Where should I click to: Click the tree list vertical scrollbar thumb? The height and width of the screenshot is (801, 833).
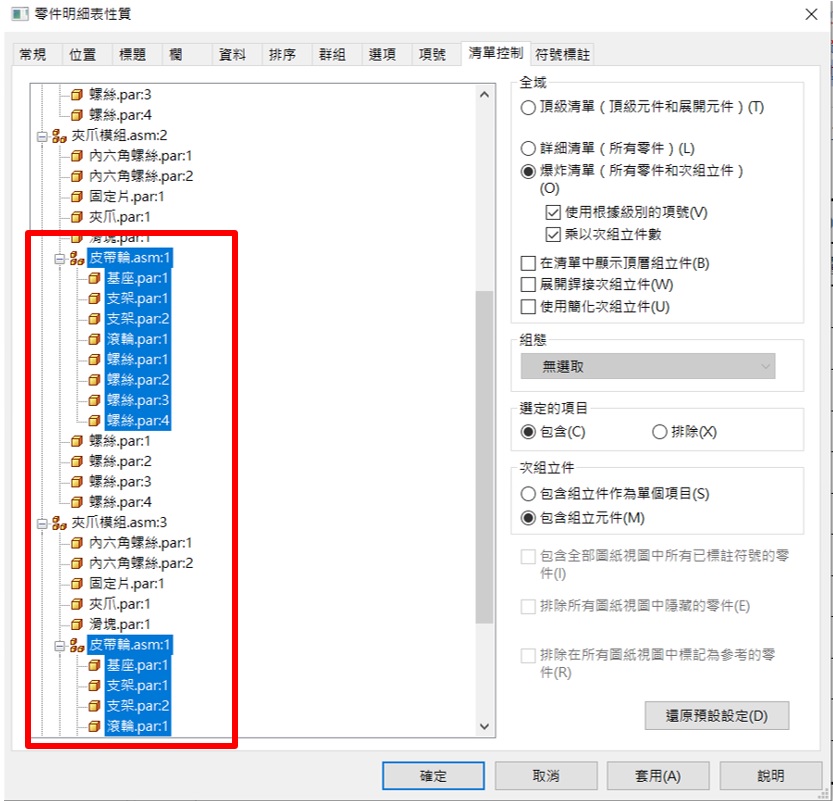tap(484, 457)
